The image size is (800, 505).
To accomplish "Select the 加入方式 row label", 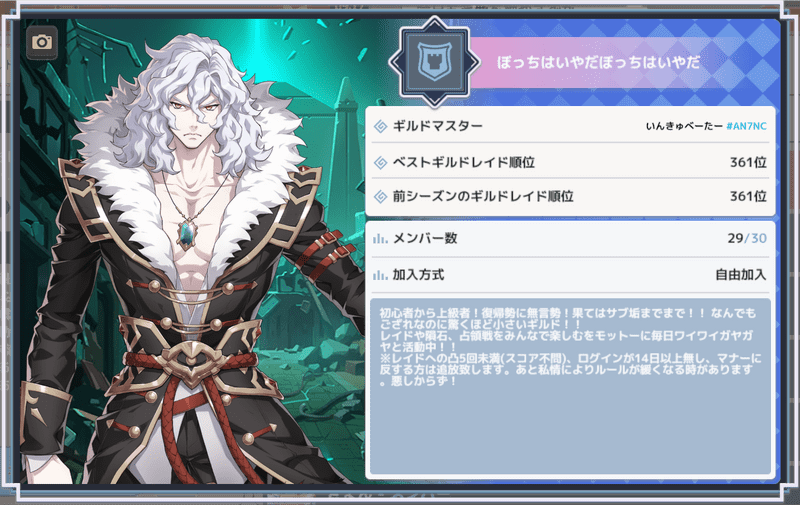I will (x=418, y=275).
